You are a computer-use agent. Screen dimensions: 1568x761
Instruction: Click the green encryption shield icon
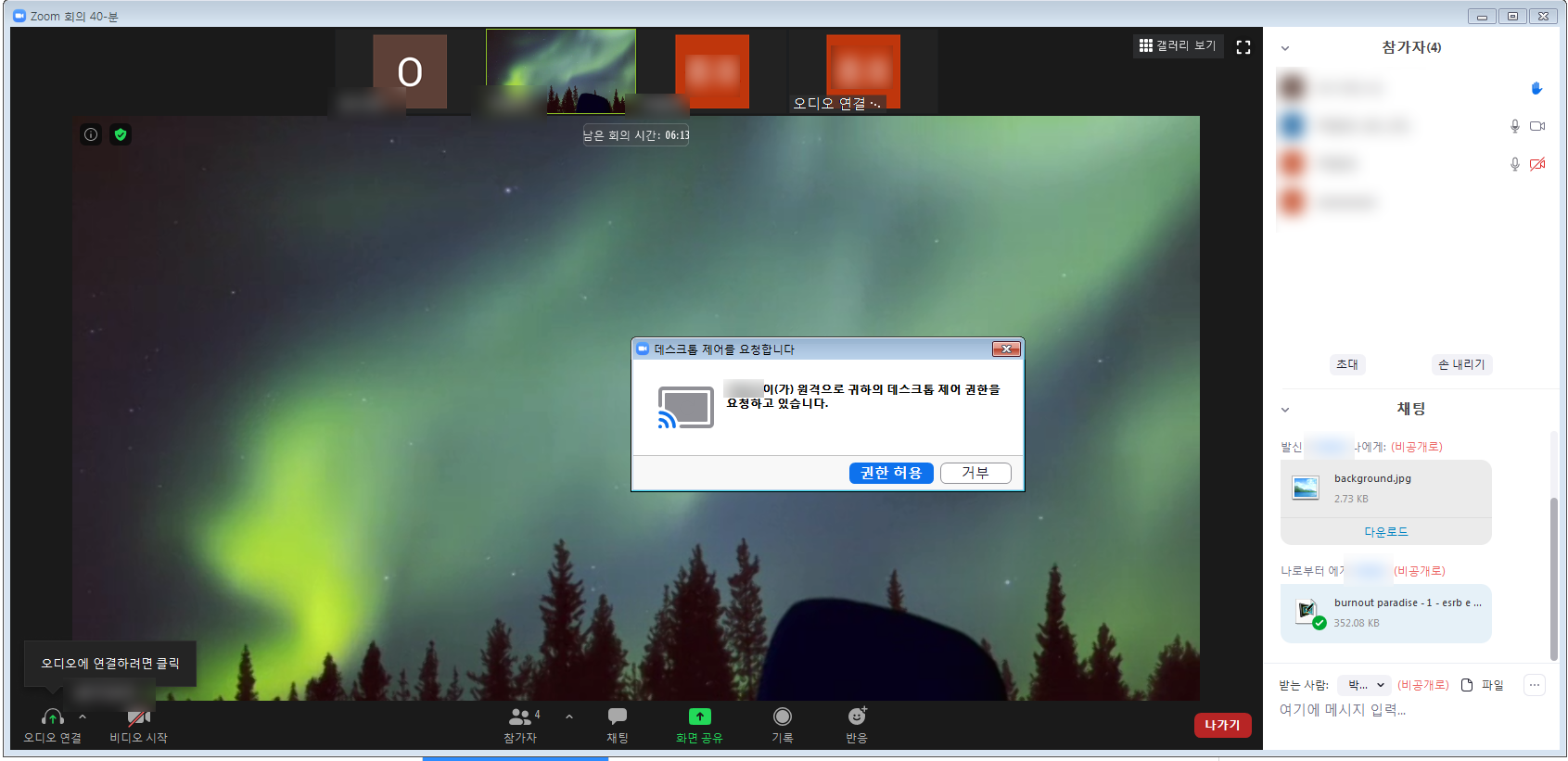pyautogui.click(x=121, y=134)
